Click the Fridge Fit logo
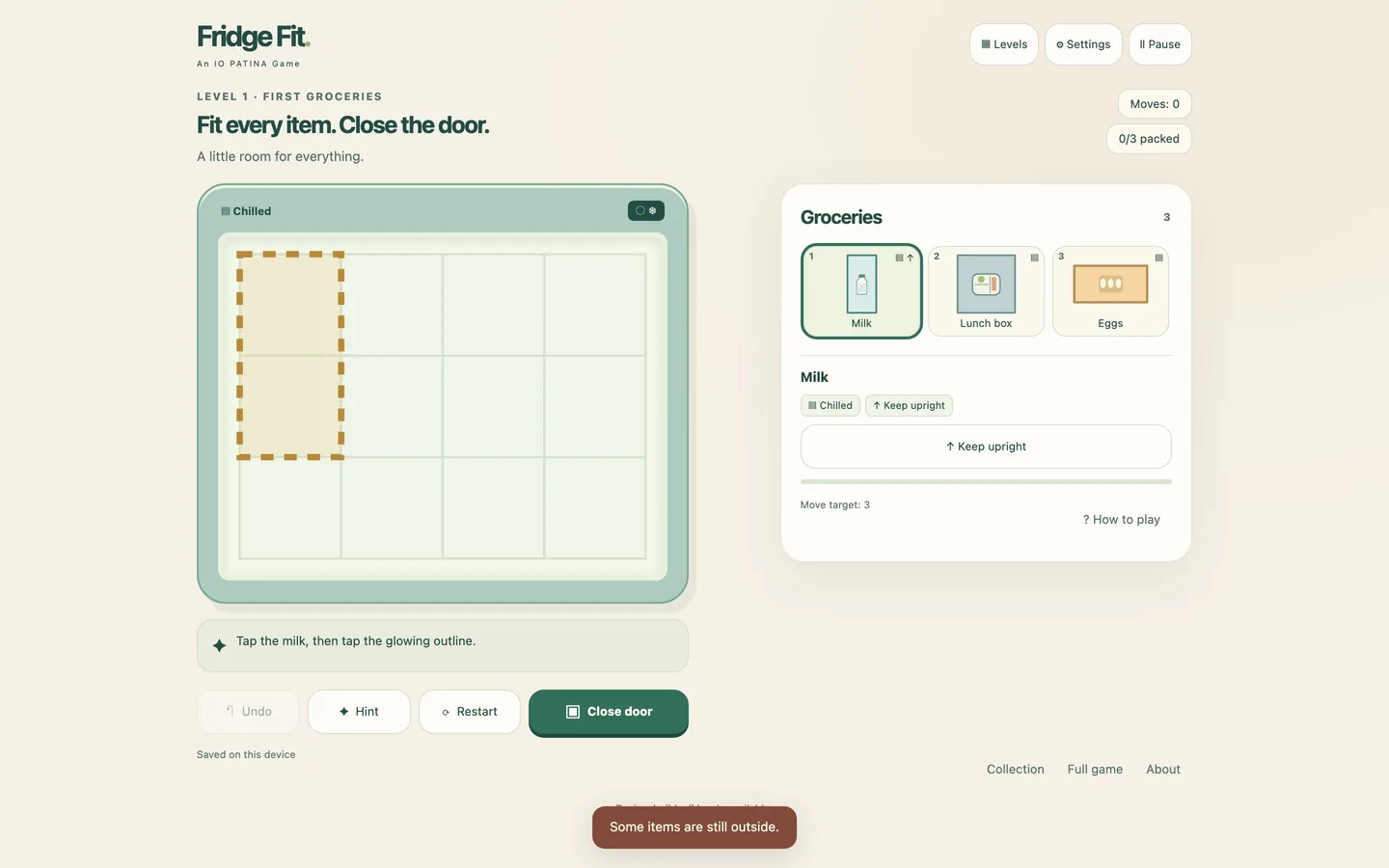 (253, 37)
